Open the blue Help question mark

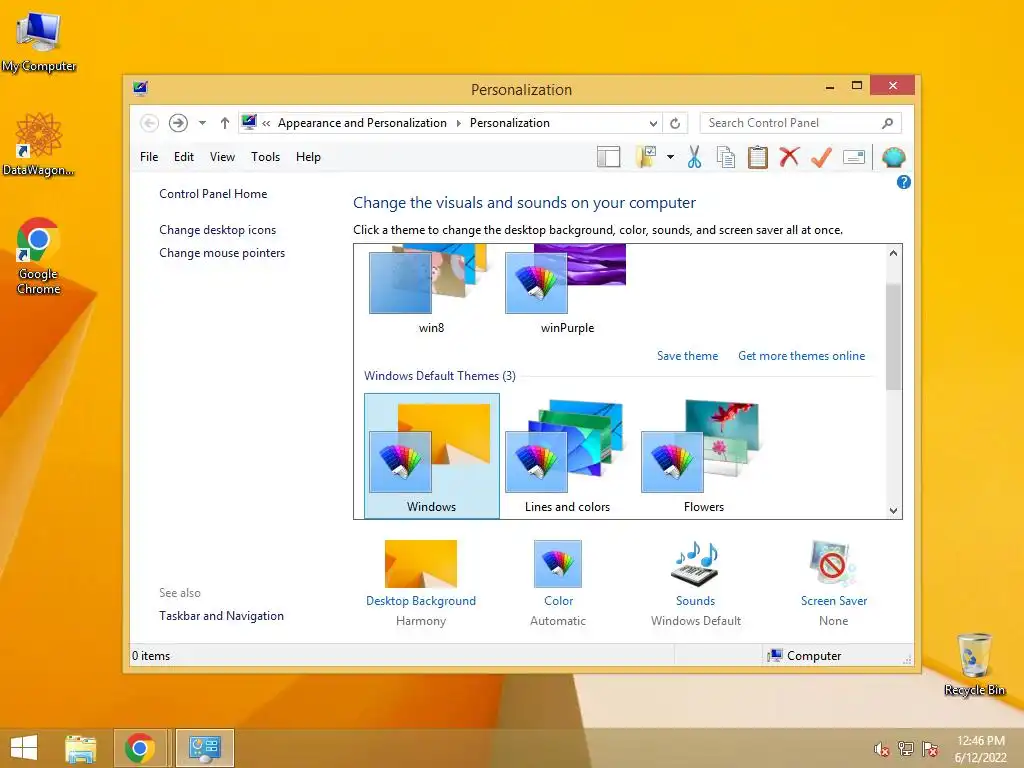click(904, 182)
